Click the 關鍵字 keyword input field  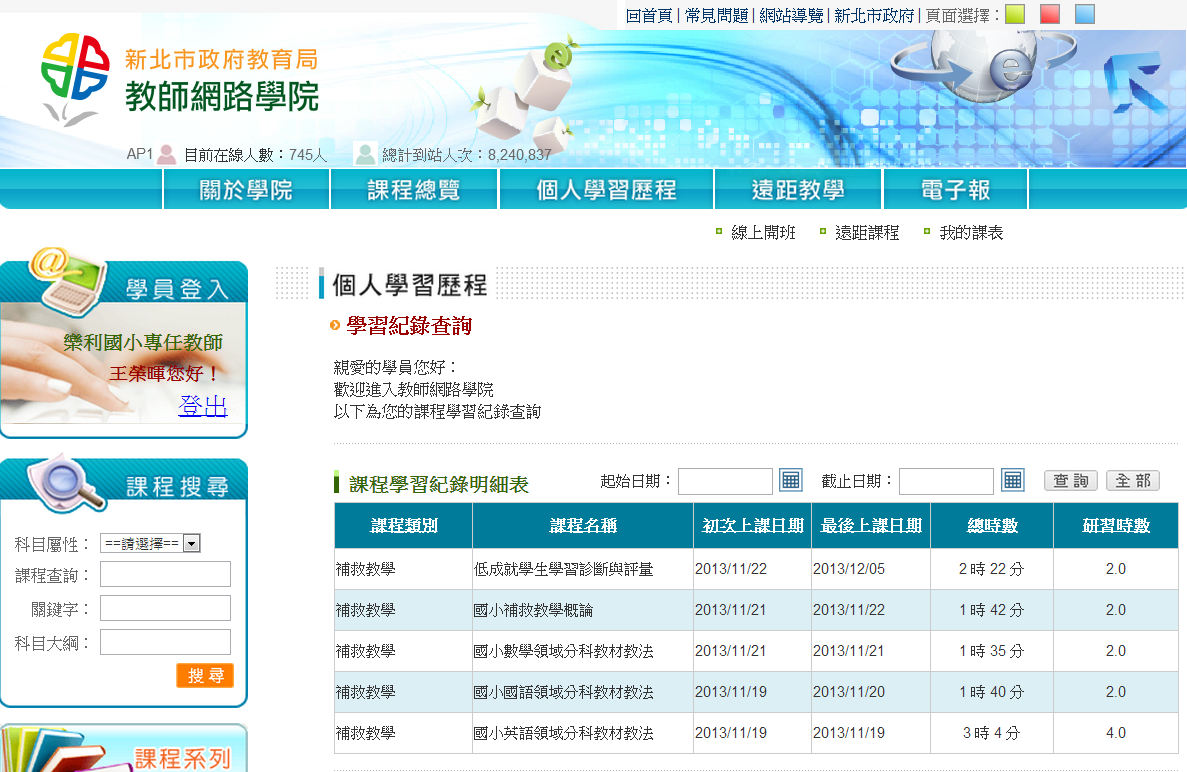[x=165, y=608]
